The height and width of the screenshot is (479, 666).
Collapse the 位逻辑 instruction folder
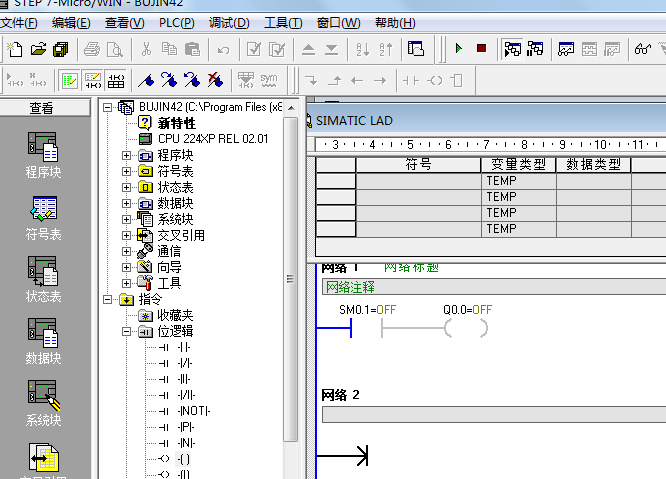(x=126, y=331)
